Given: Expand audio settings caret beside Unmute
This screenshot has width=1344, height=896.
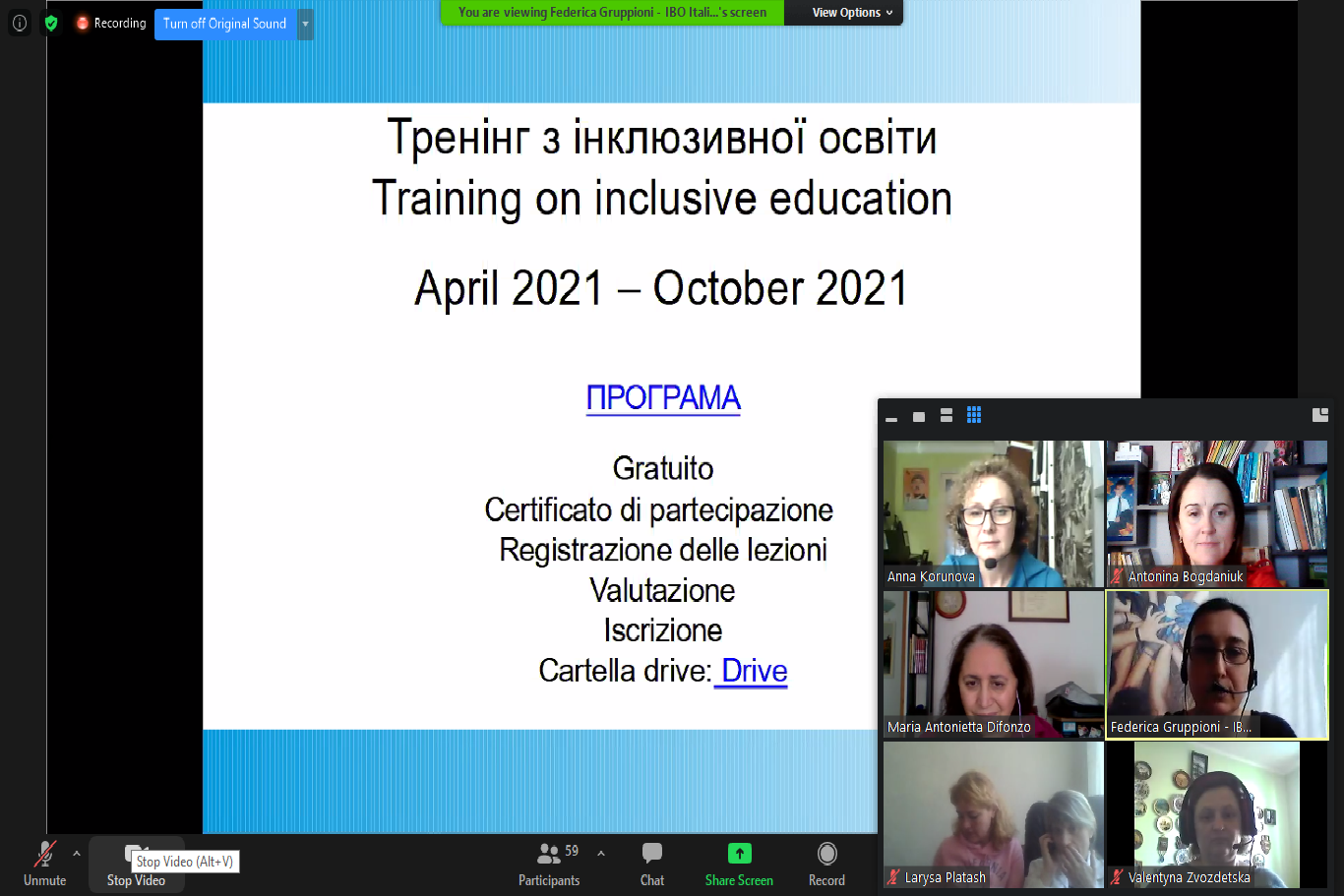Looking at the screenshot, I should pyautogui.click(x=77, y=854).
